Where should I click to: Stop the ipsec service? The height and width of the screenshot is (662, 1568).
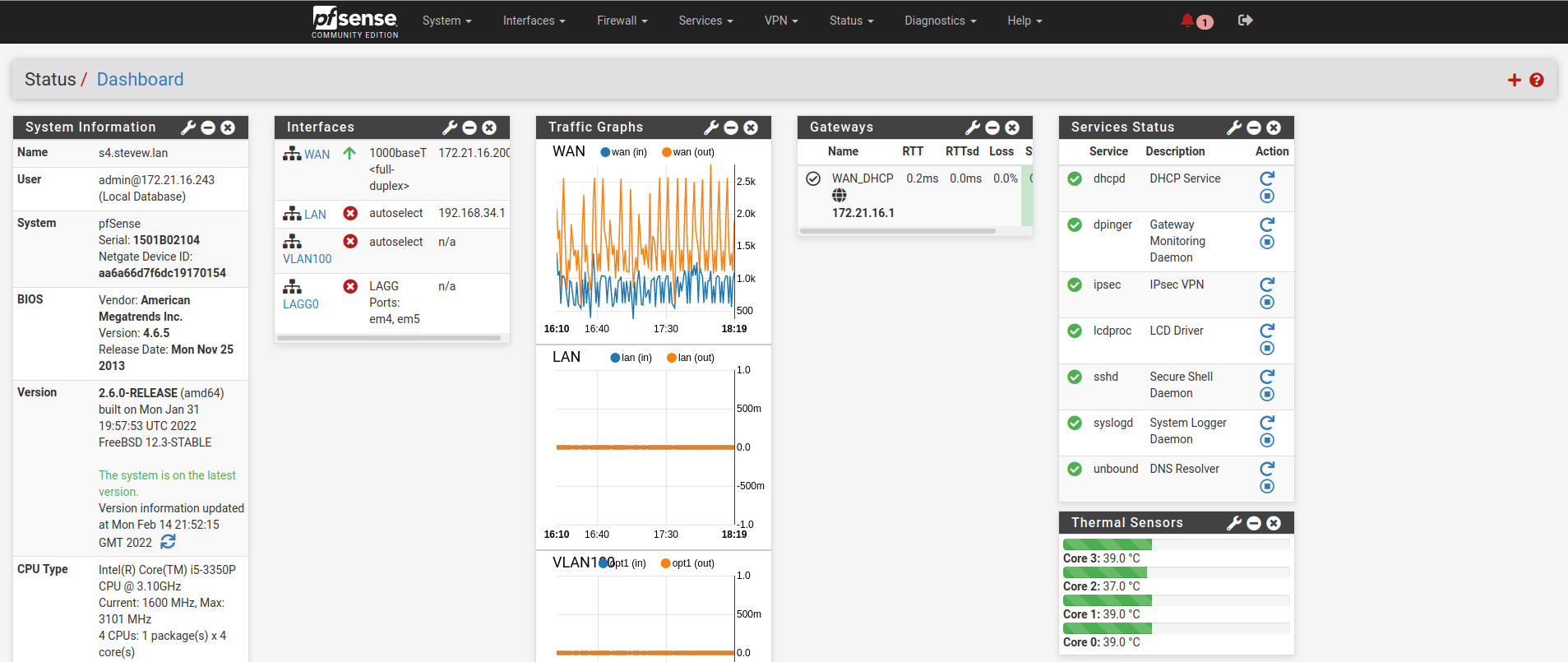pyautogui.click(x=1267, y=302)
